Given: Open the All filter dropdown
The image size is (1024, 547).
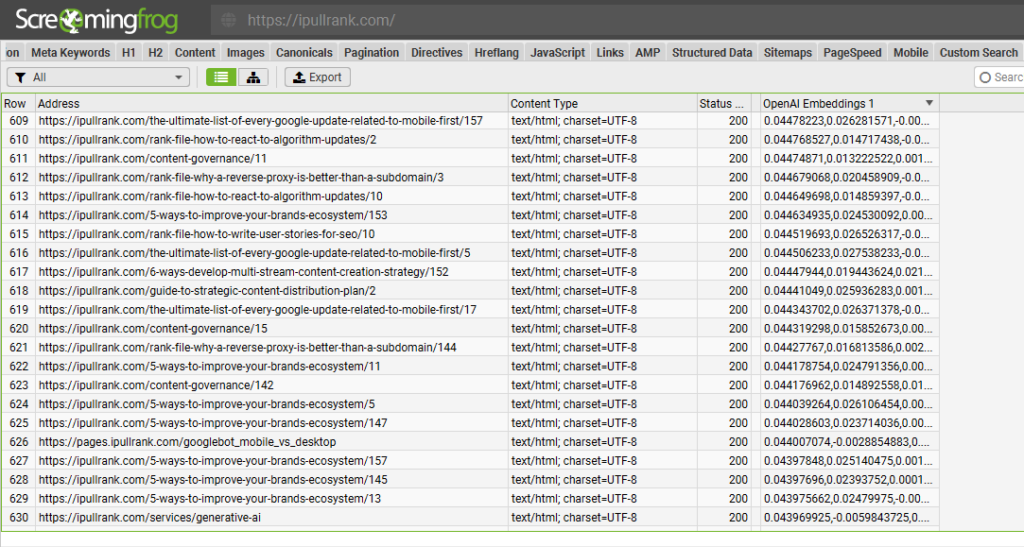Looking at the screenshot, I should pos(98,77).
